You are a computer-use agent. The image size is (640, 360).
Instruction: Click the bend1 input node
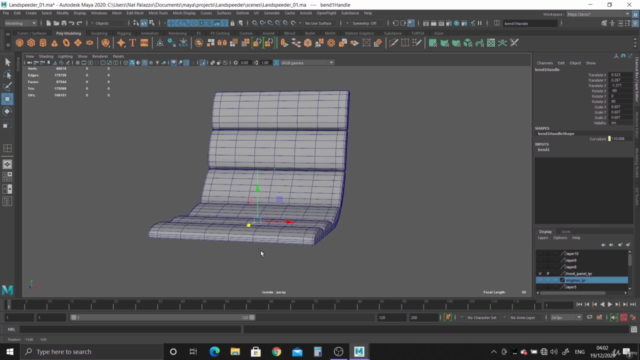[543, 150]
